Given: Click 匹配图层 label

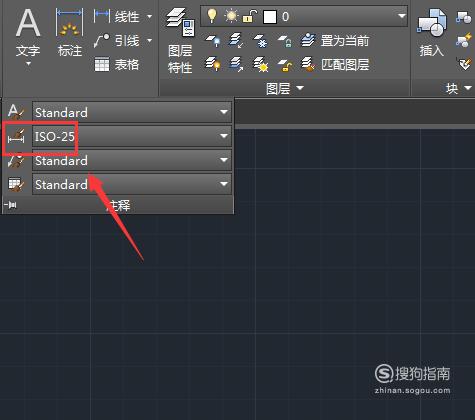Looking at the screenshot, I should click(345, 65).
